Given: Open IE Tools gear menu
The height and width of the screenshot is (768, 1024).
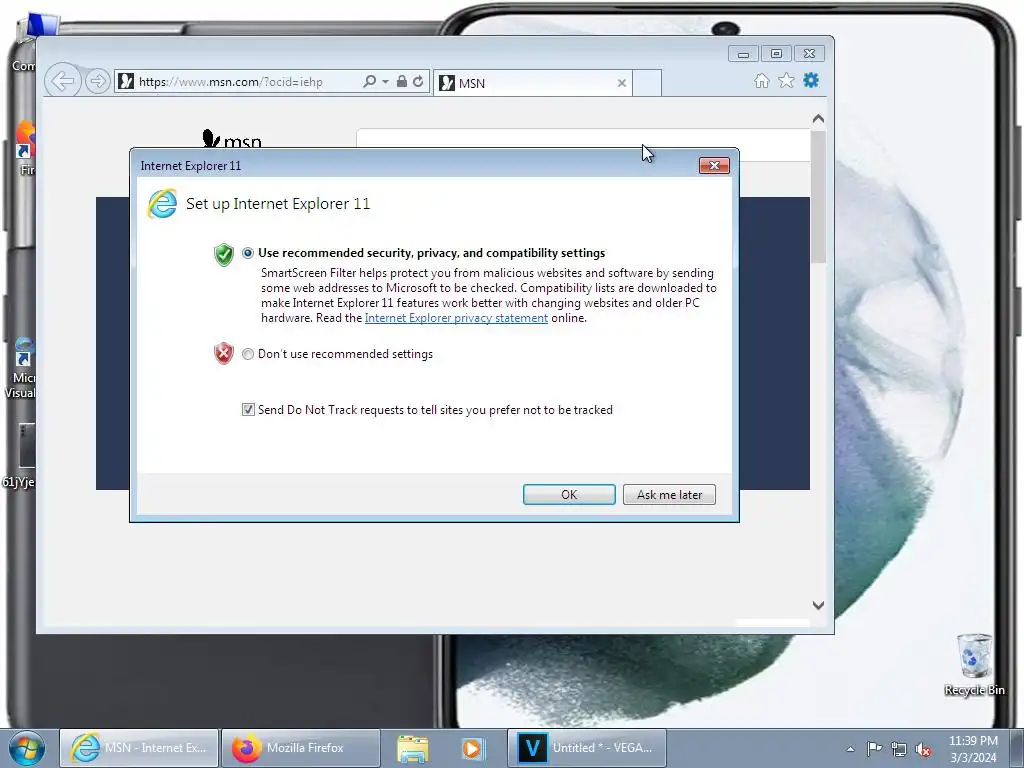Looking at the screenshot, I should [x=811, y=80].
